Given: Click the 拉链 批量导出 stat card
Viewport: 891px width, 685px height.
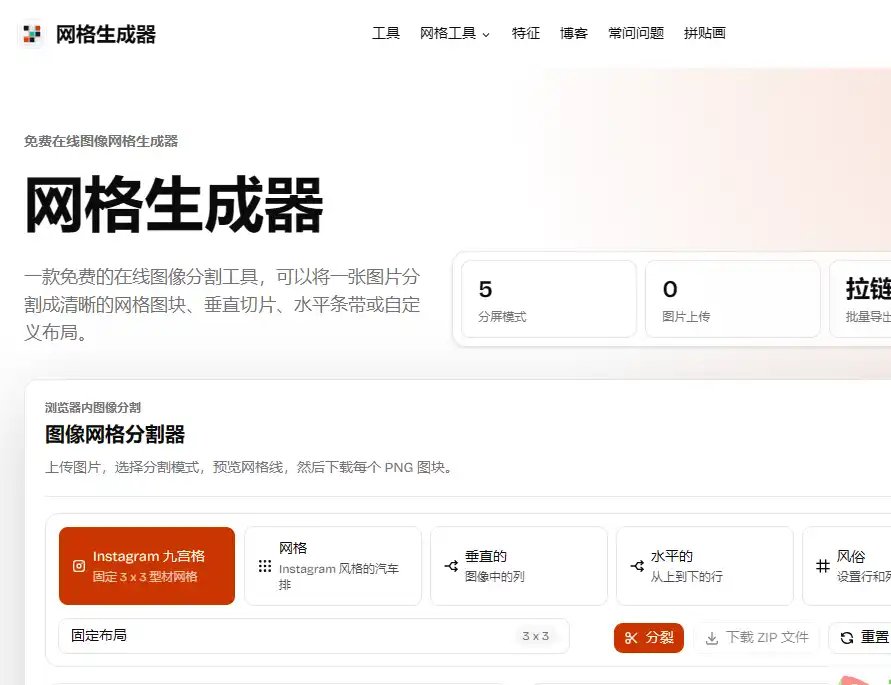Looking at the screenshot, I should pos(860,299).
